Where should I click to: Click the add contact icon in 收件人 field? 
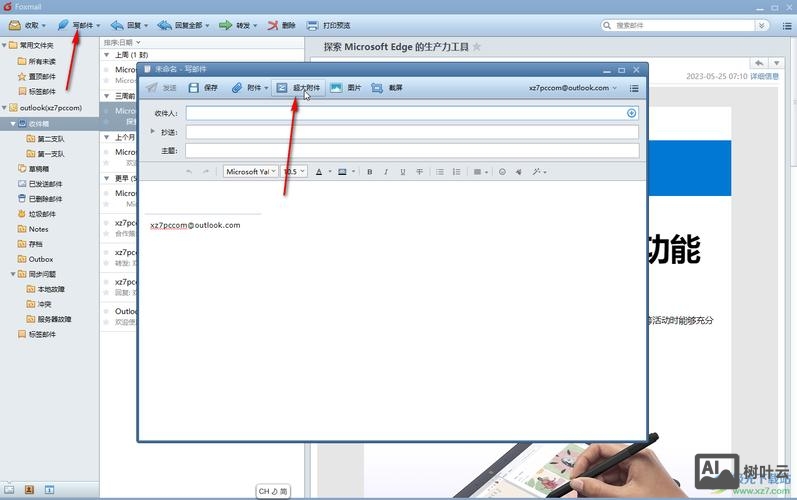(631, 113)
